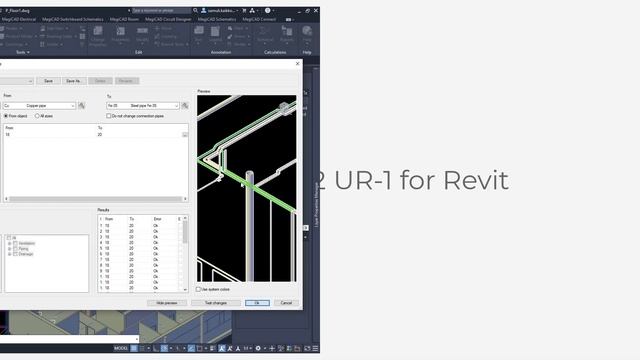This screenshot has width=640, height=360.
Task: Check the Drainage checkbox in tree
Action: 16,254
